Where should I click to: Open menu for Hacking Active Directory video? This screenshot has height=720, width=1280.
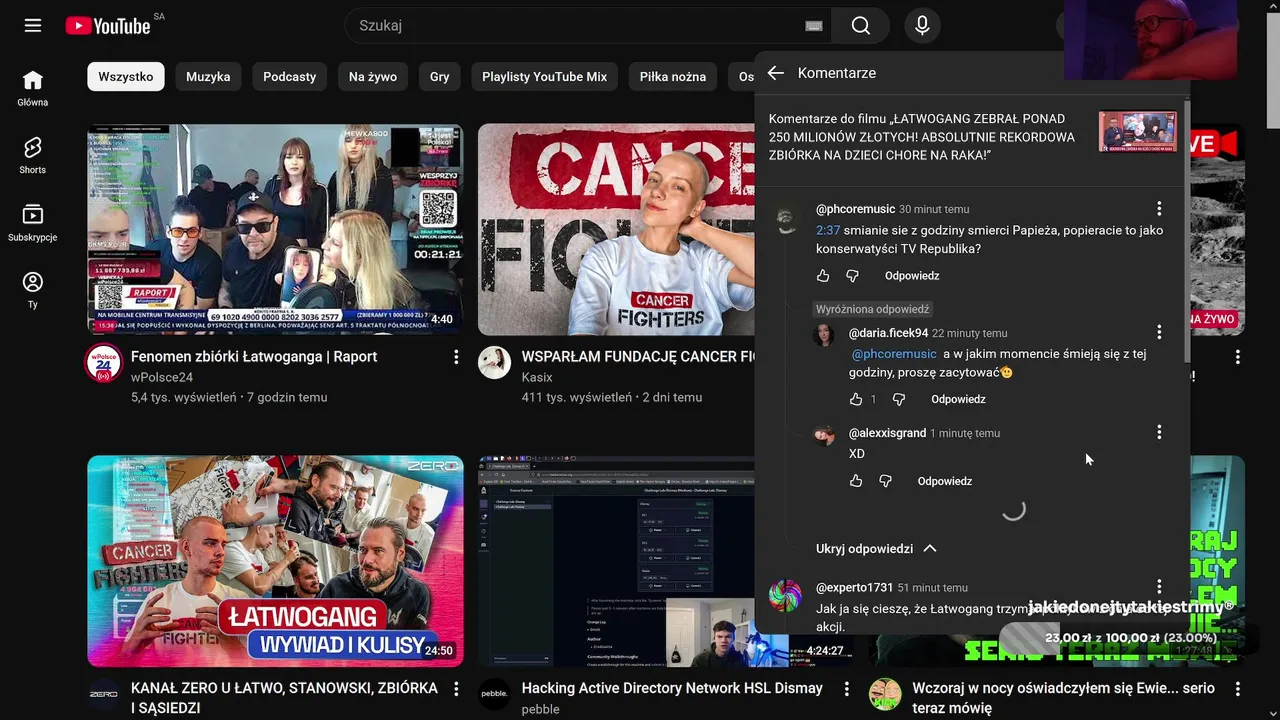coord(847,689)
